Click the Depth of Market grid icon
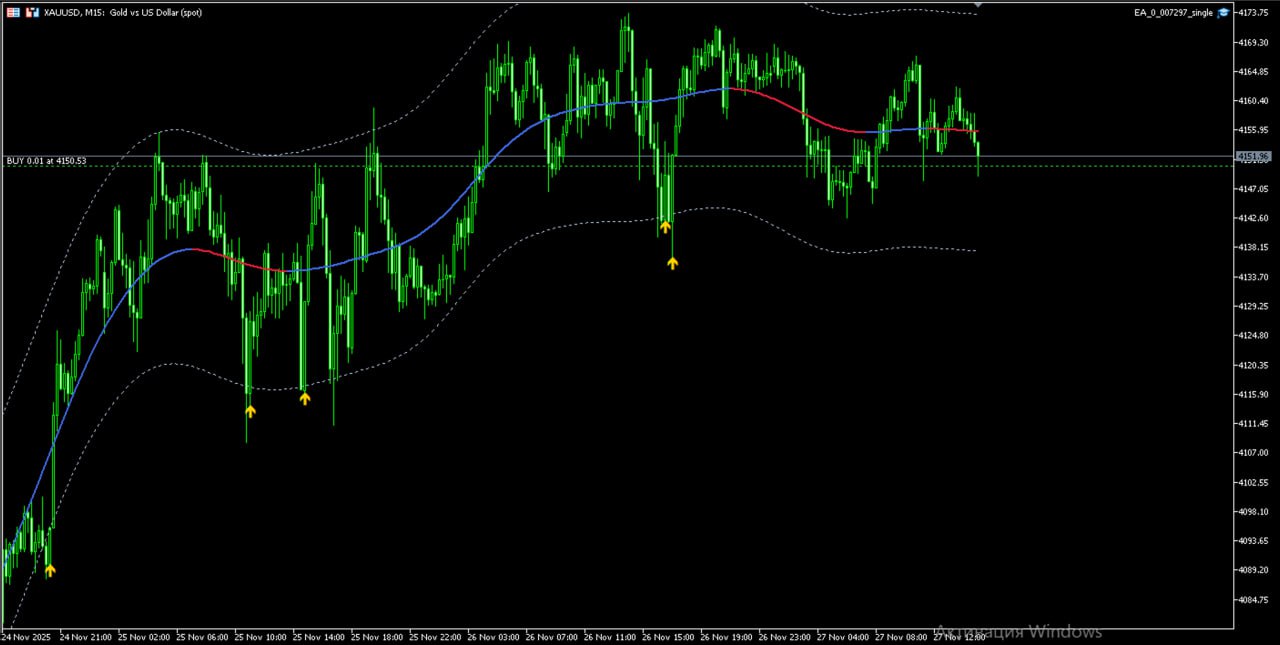 13,12
